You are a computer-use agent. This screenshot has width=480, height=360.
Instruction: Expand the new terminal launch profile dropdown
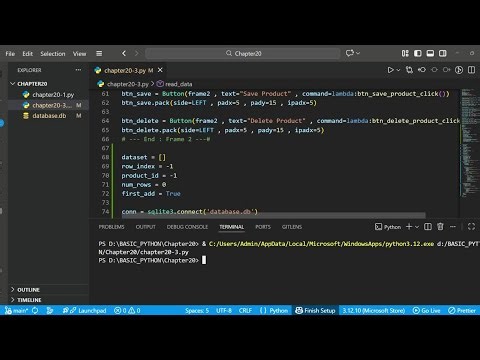pos(417,227)
